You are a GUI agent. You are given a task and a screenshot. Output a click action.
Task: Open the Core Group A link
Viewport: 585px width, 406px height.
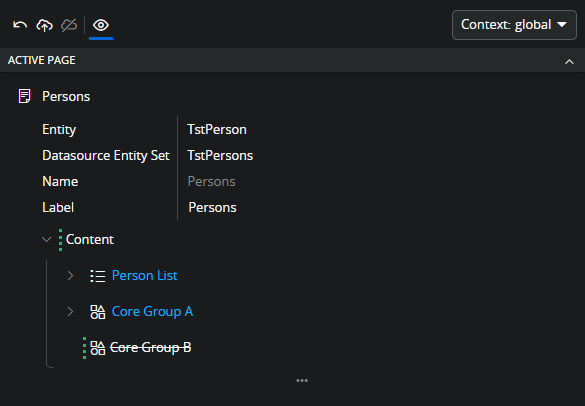tap(152, 312)
